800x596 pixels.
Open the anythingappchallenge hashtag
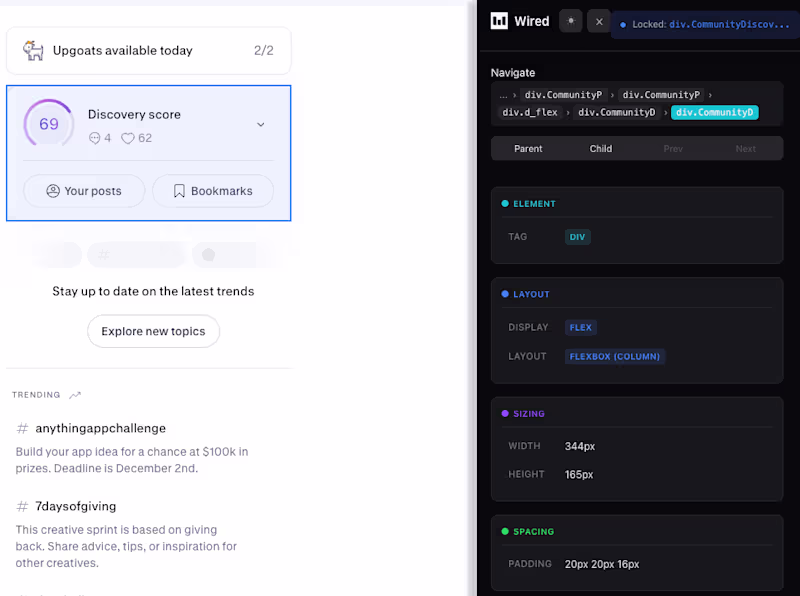click(x=101, y=428)
